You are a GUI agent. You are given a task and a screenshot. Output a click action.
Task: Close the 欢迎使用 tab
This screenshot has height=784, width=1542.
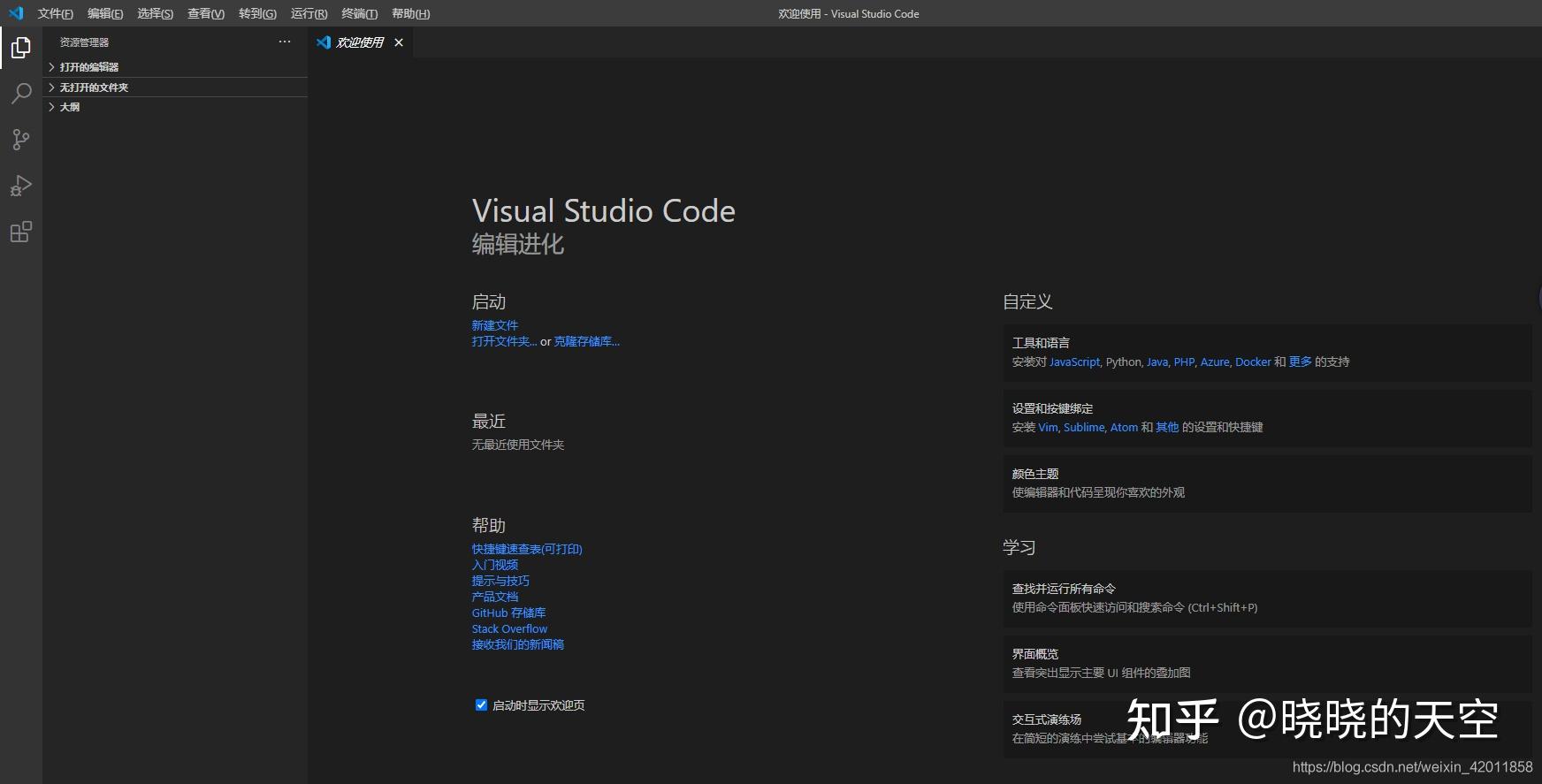pos(399,42)
